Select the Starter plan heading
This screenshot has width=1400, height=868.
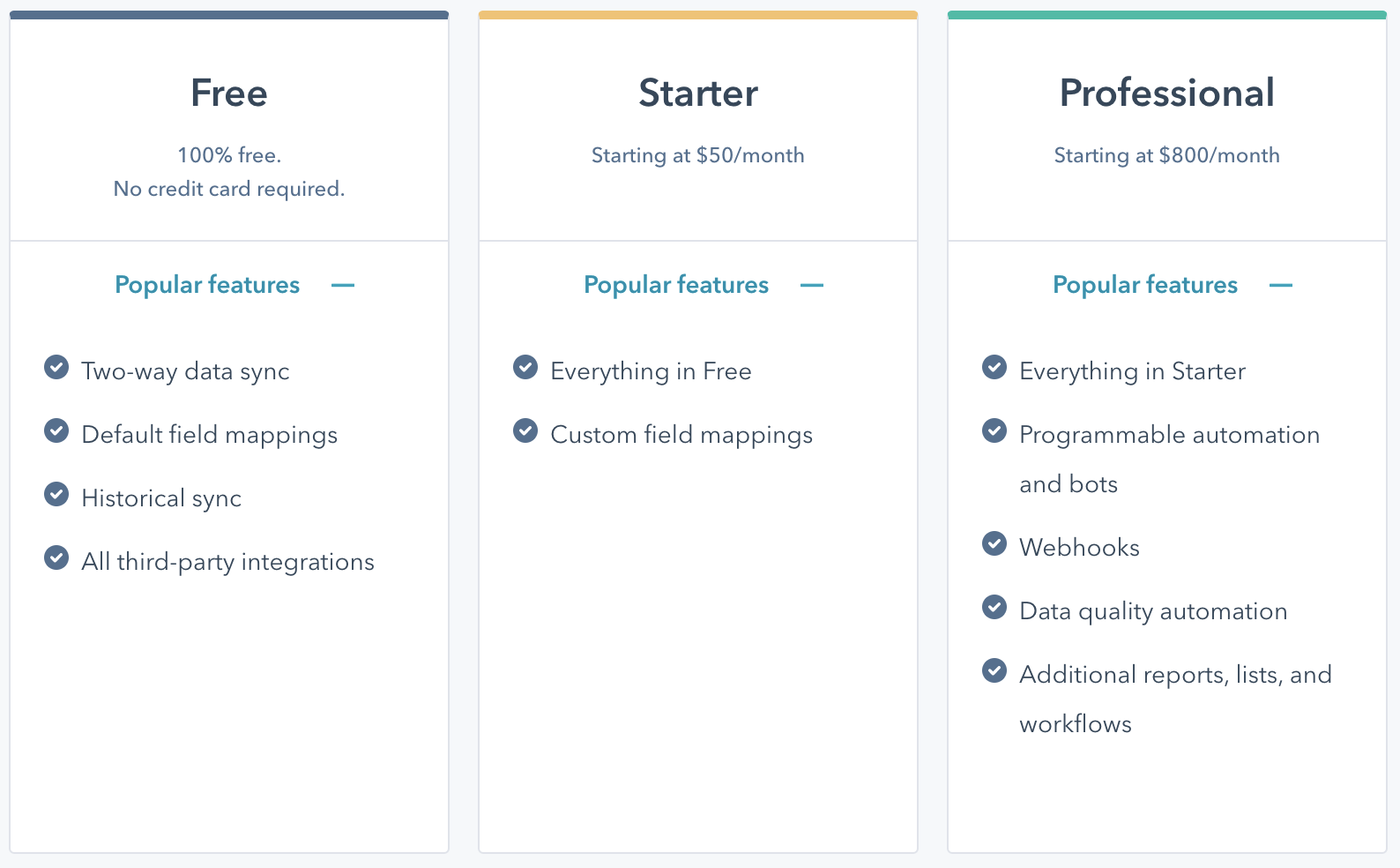tap(698, 93)
